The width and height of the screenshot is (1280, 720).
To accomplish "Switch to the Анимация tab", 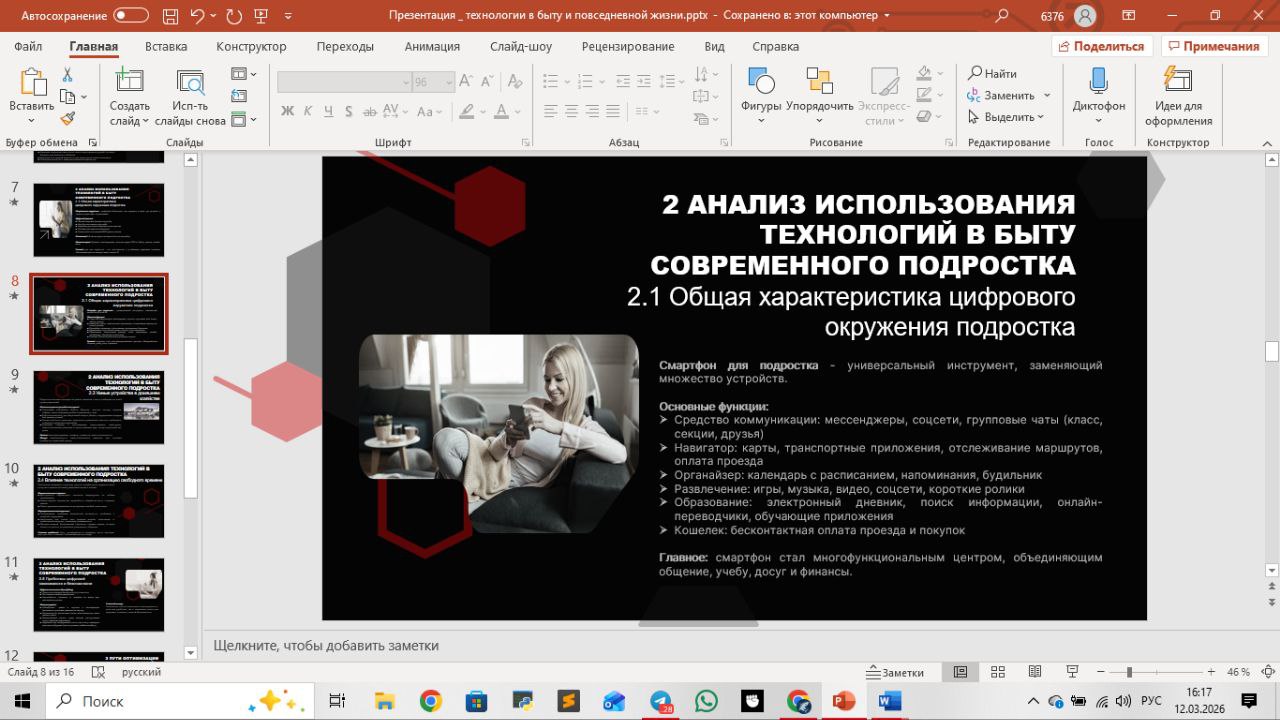I will [x=432, y=46].
